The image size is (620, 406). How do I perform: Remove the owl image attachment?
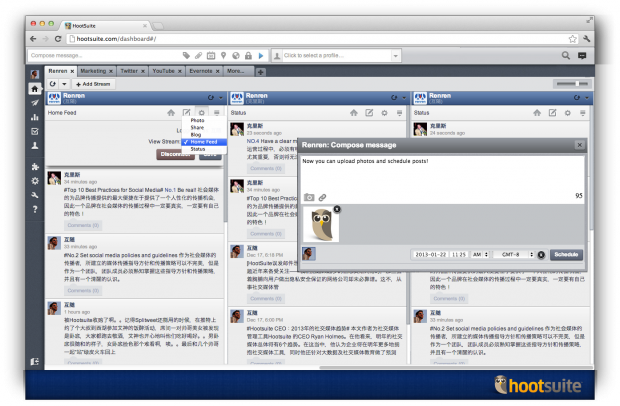(337, 209)
